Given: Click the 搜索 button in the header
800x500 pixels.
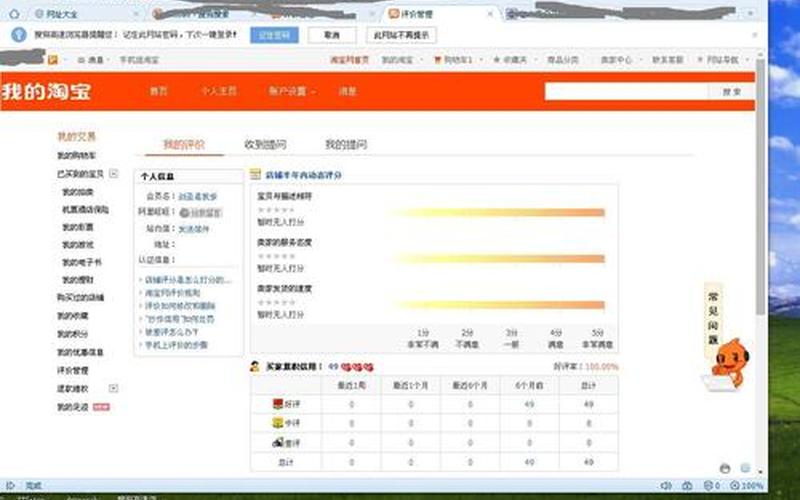Looking at the screenshot, I should [x=731, y=91].
